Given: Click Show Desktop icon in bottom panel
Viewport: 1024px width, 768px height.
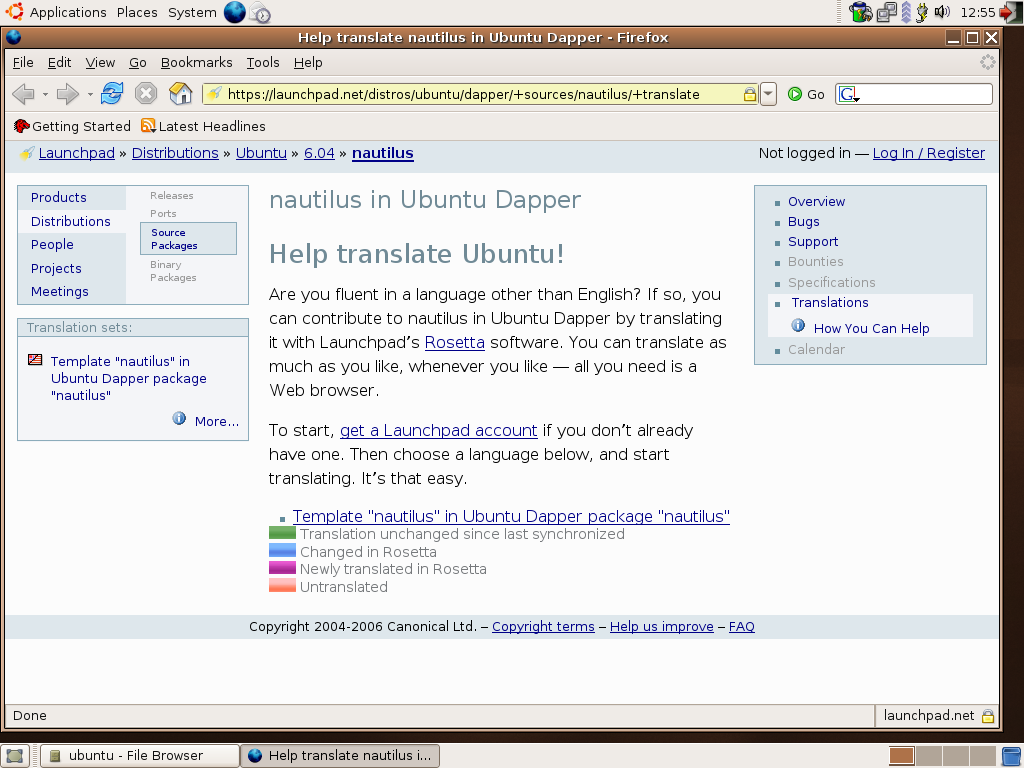Looking at the screenshot, I should (16, 755).
